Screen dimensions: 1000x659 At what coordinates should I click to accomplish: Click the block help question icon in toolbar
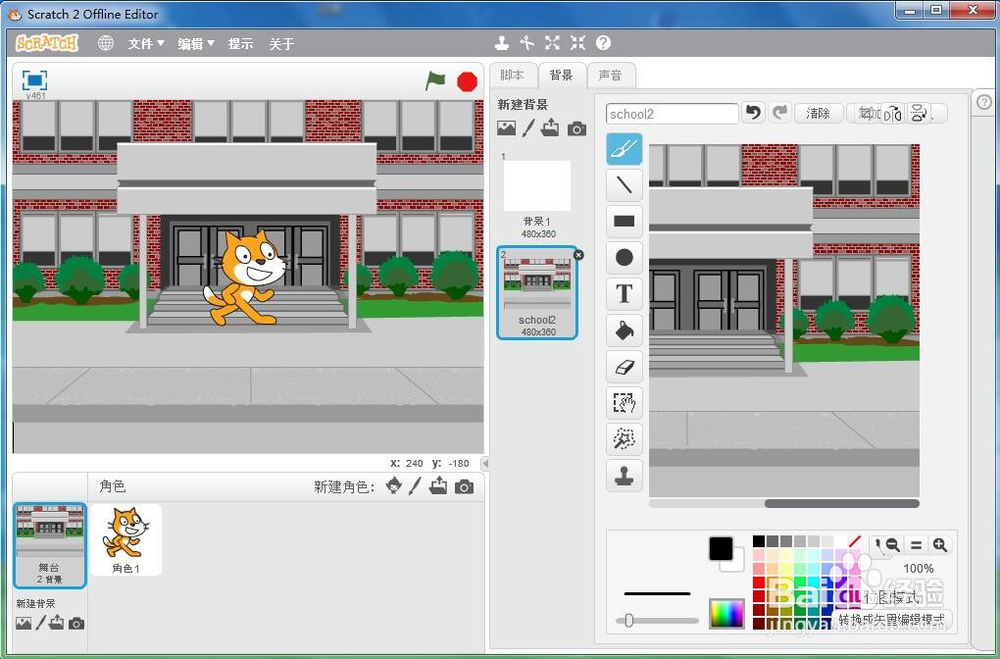[603, 43]
